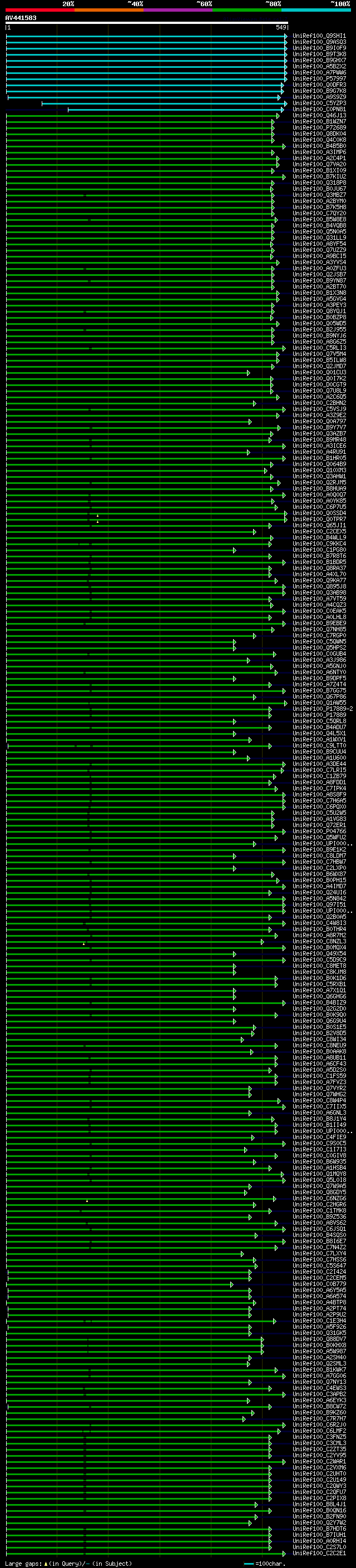Select the UniRef100_A2SH40 entry
The image size is (356, 1568).
tap(319, 1357)
